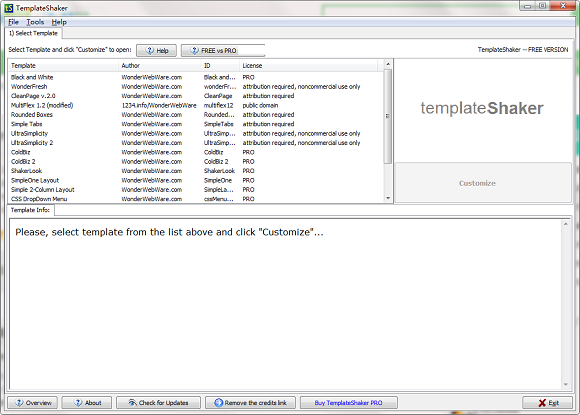The height and width of the screenshot is (415, 580).
Task: Select the Black and White template row
Action: tap(196, 77)
